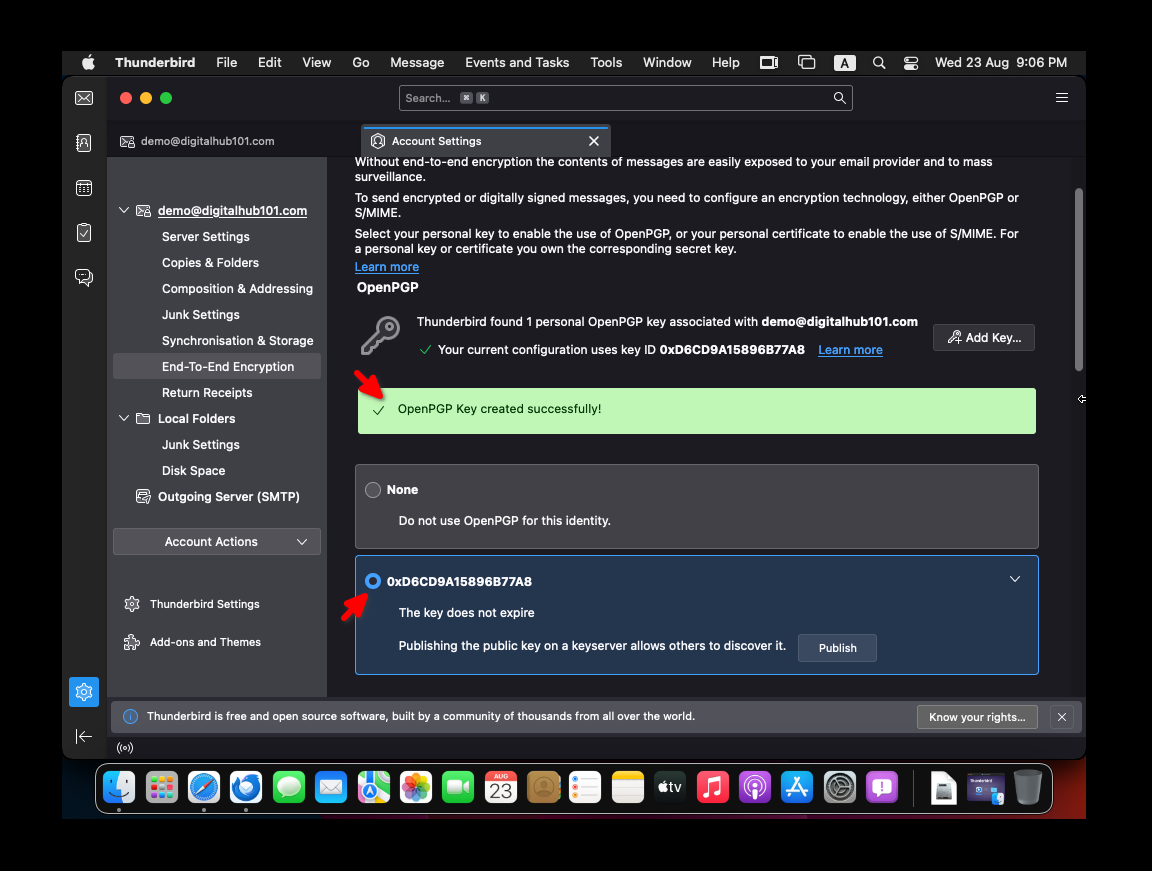Open App Store from the dock
The height and width of the screenshot is (871, 1152).
[x=797, y=788]
